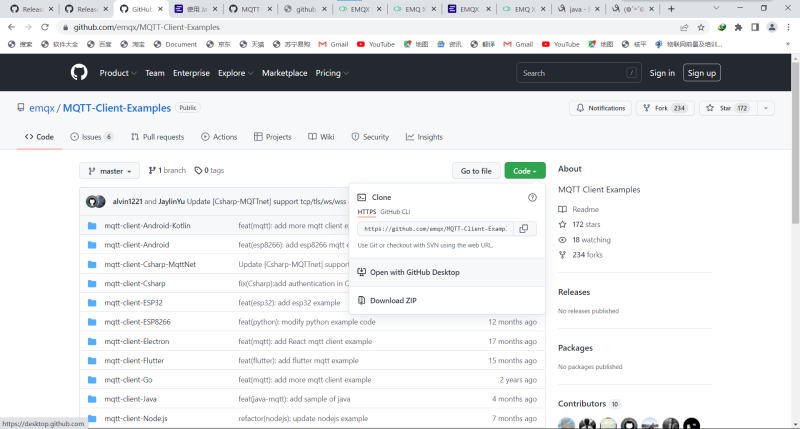Select the HTTPS clone tab

[x=366, y=212]
